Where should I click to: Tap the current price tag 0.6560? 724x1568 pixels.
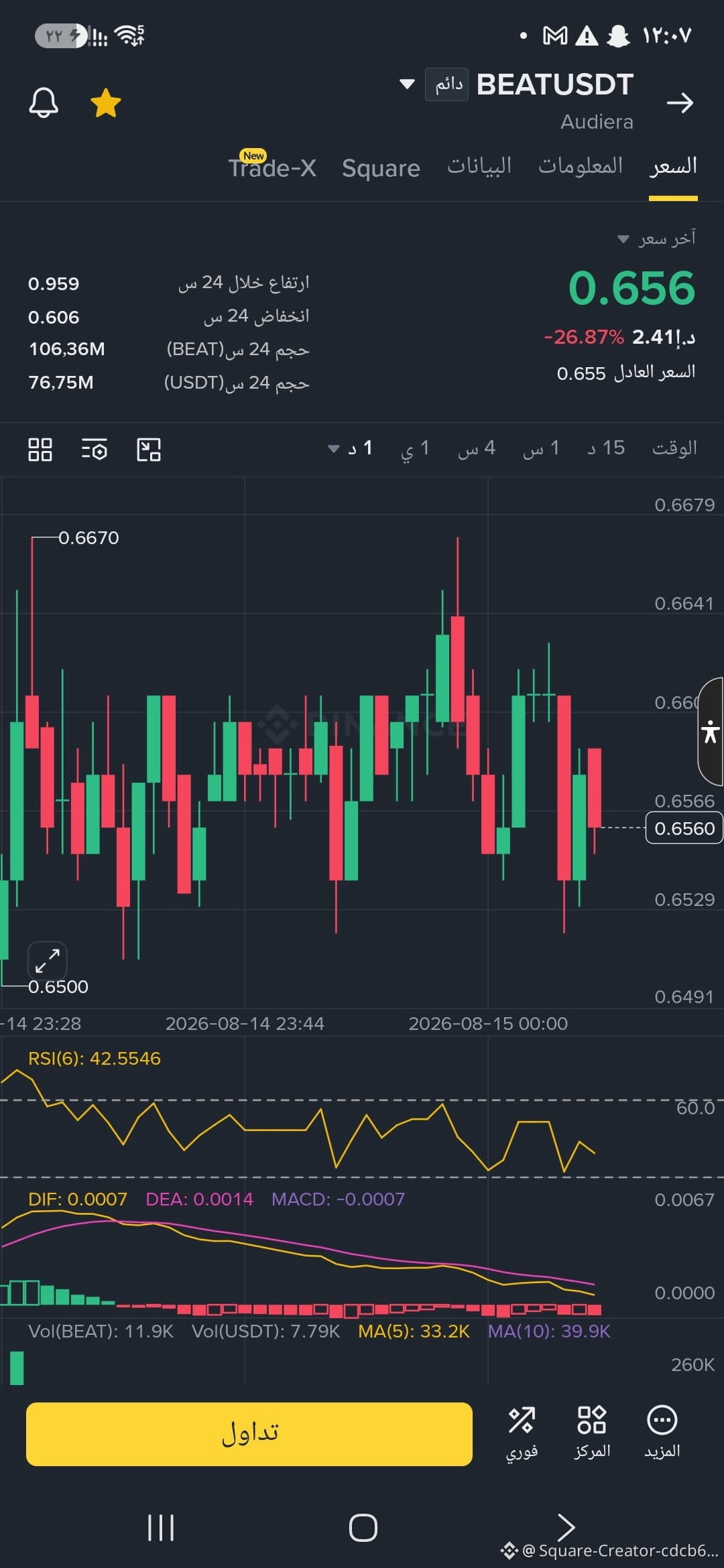tap(684, 828)
